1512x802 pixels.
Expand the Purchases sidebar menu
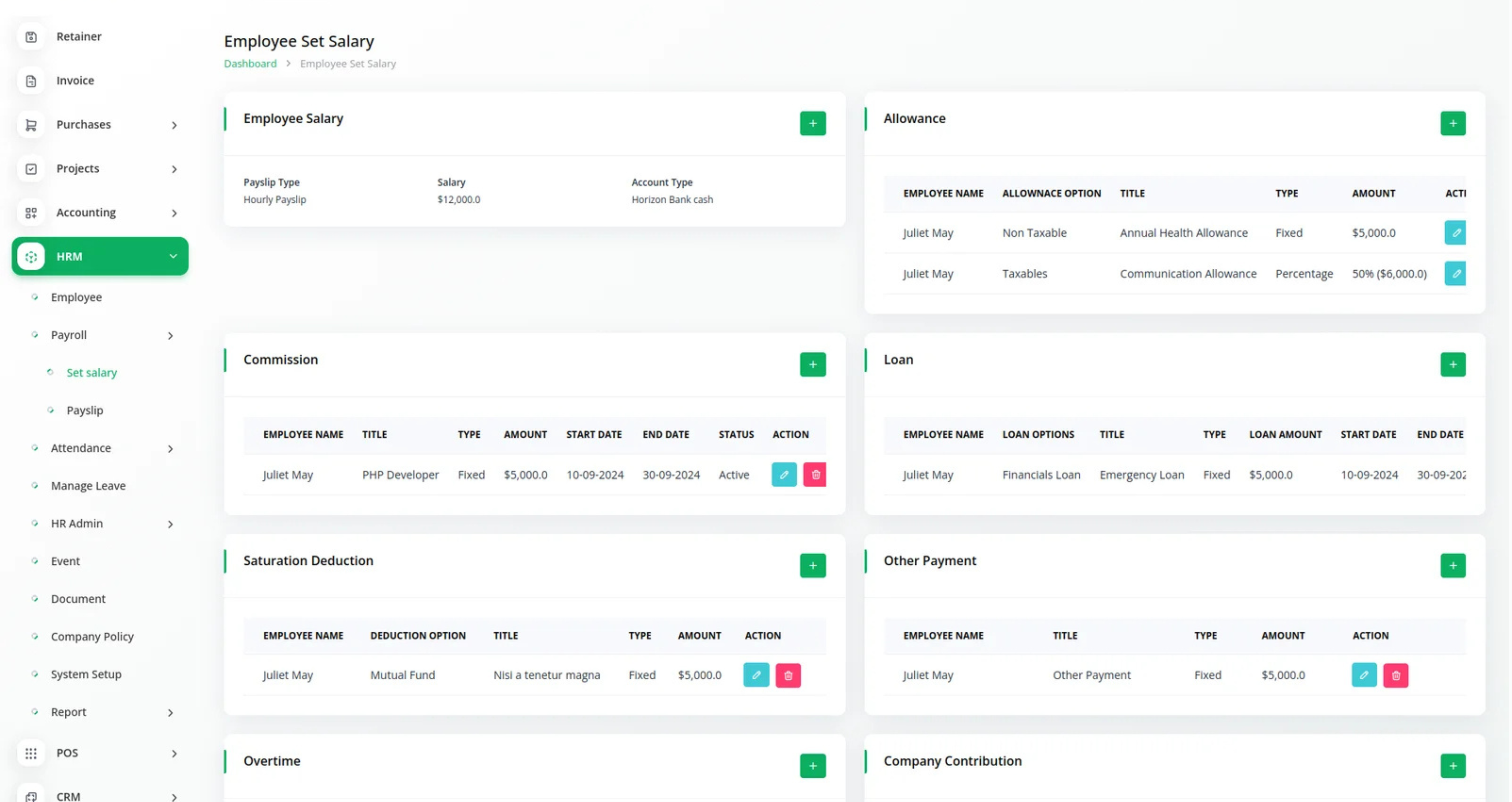[x=174, y=125]
